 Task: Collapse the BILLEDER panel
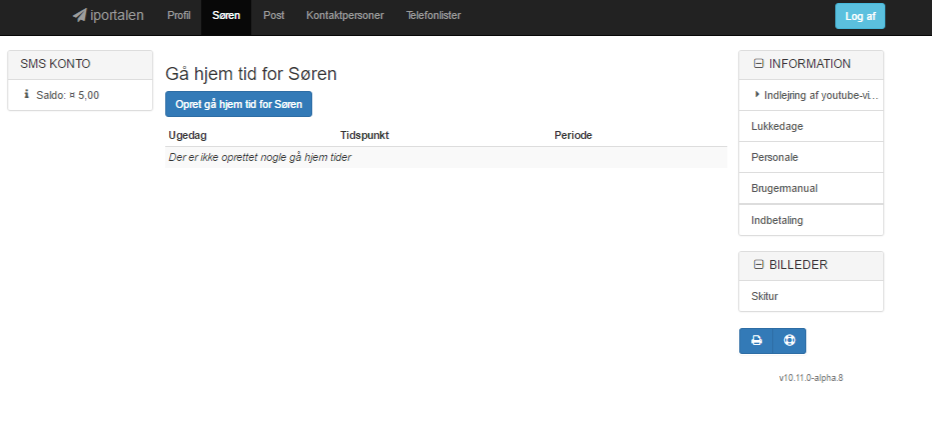(x=758, y=265)
